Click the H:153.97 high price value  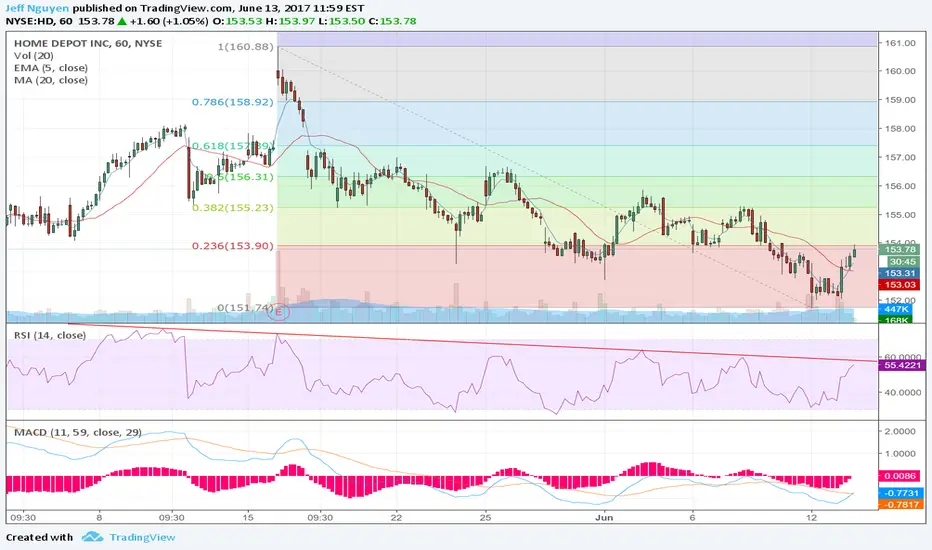tap(289, 21)
